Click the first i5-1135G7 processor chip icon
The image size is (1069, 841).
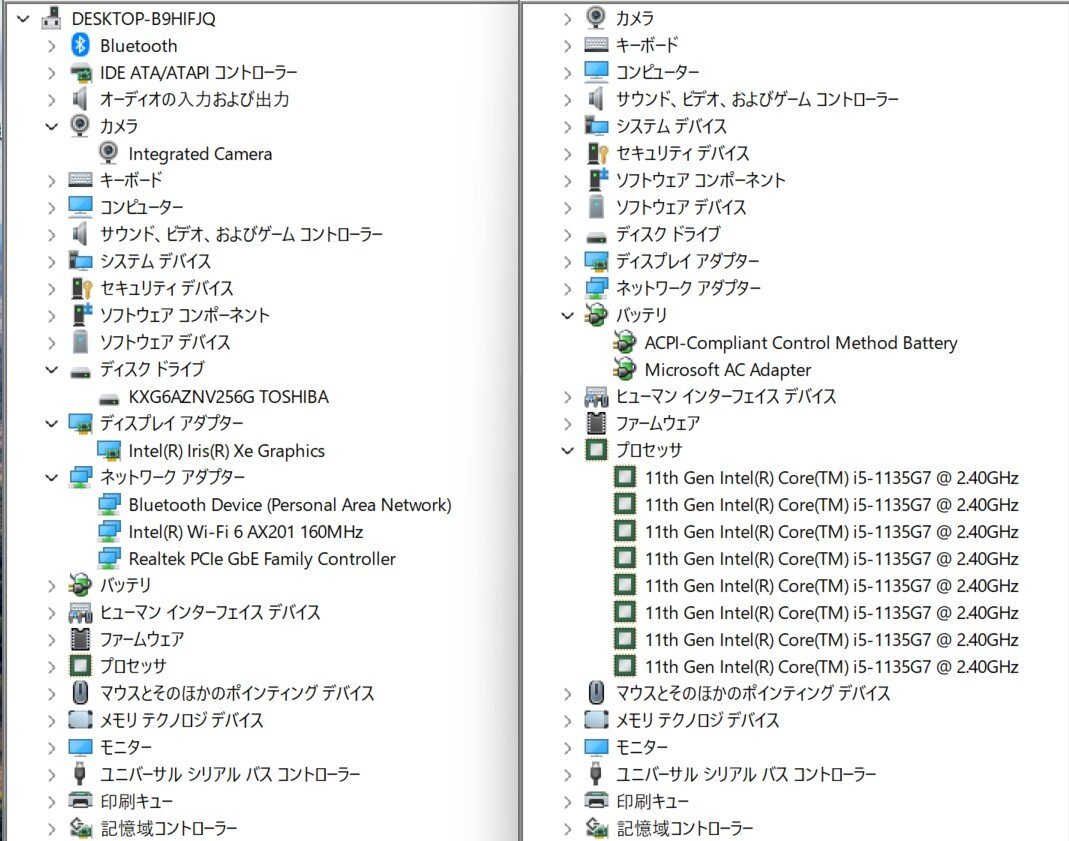(x=624, y=477)
